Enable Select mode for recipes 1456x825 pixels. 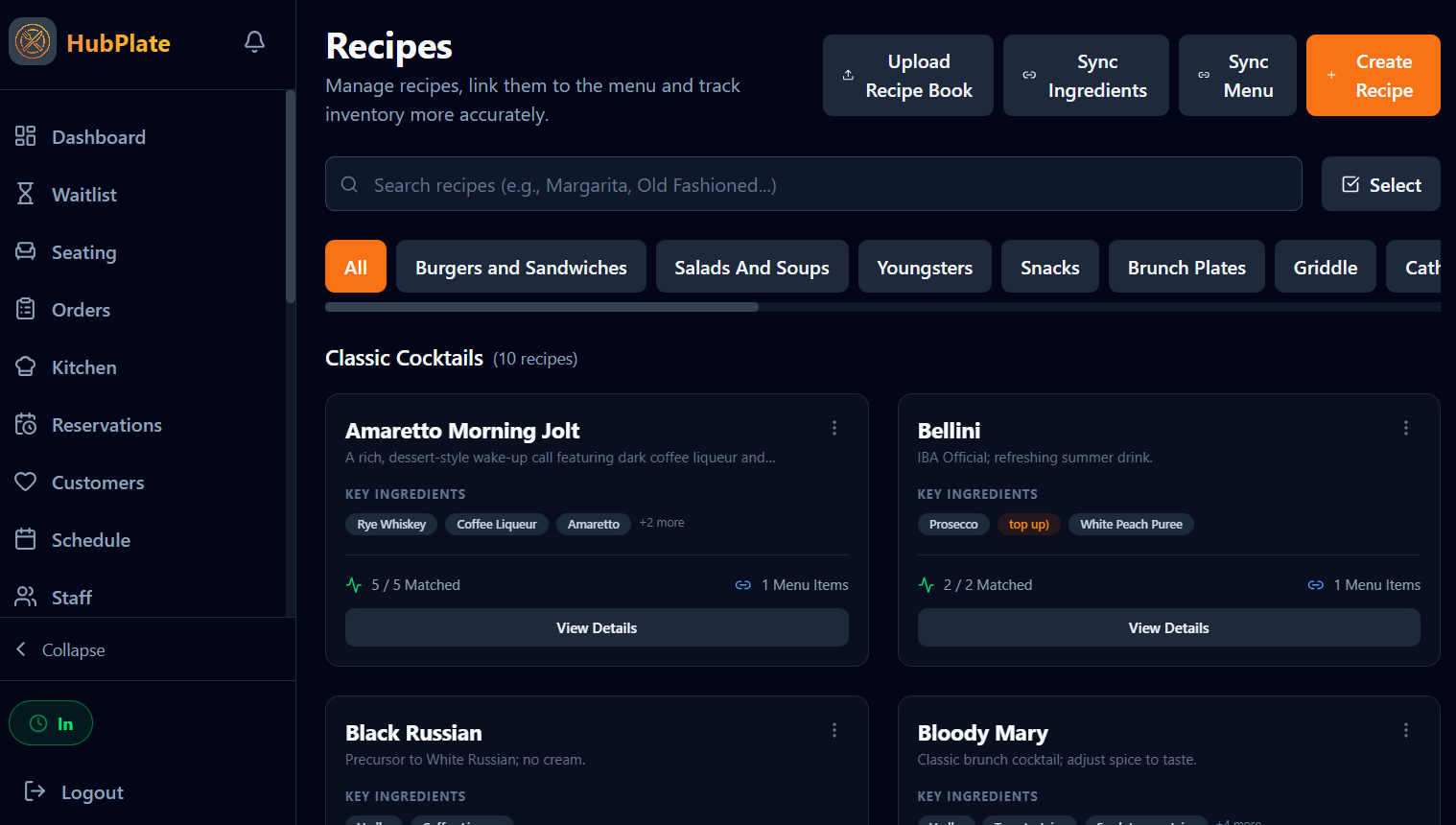pos(1381,184)
